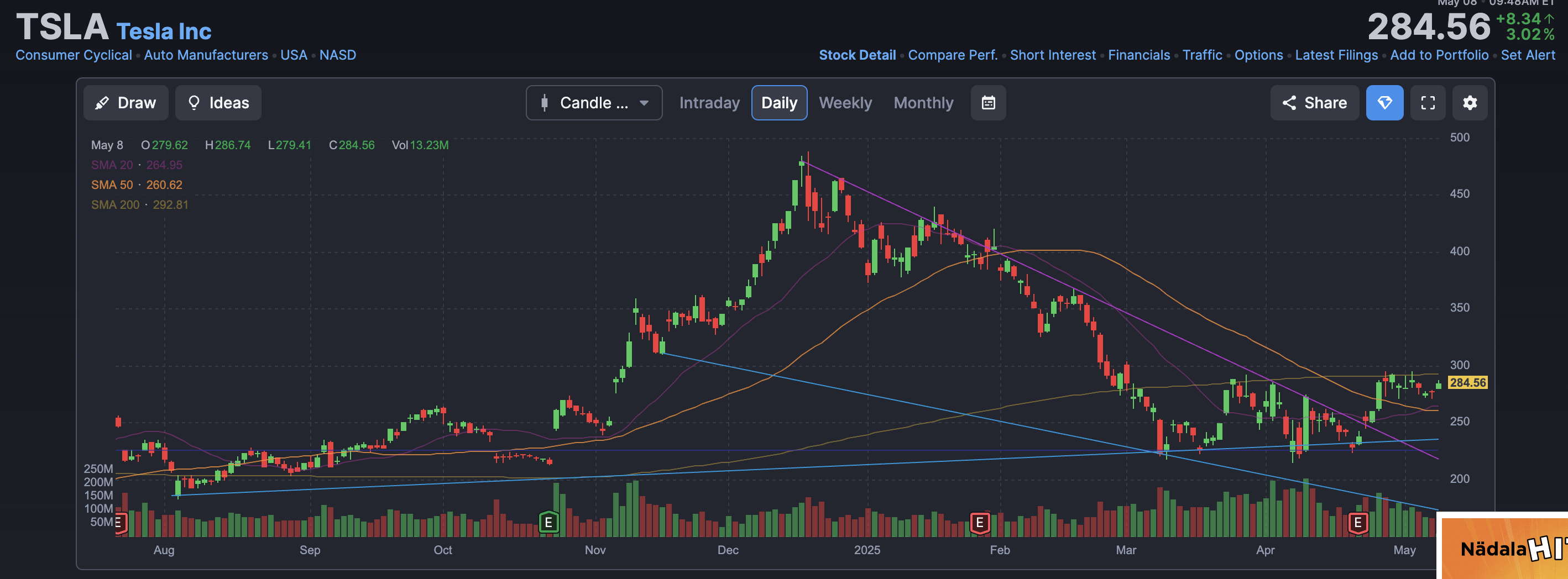1568x579 pixels.
Task: Switch chart to Monthly timeframe
Action: click(923, 103)
